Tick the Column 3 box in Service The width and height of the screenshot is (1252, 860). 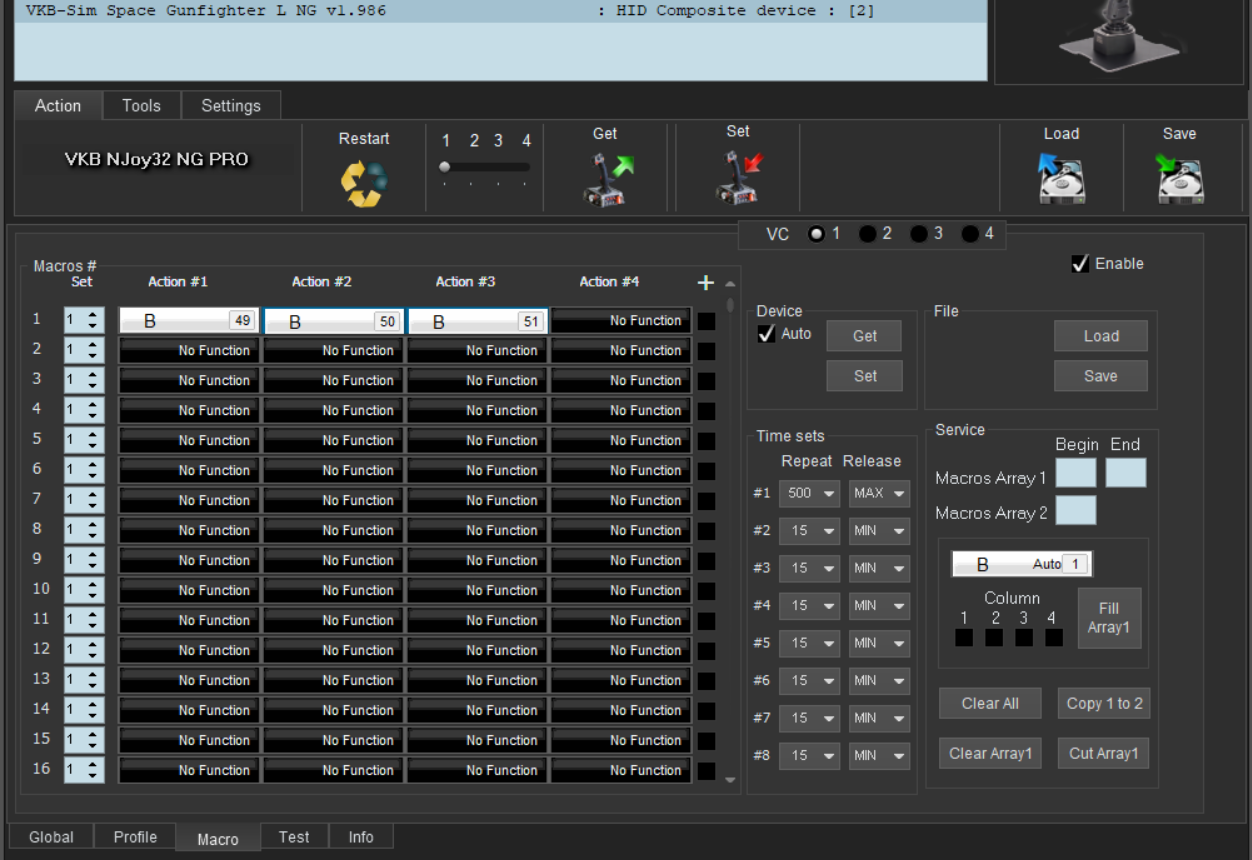(x=1024, y=637)
